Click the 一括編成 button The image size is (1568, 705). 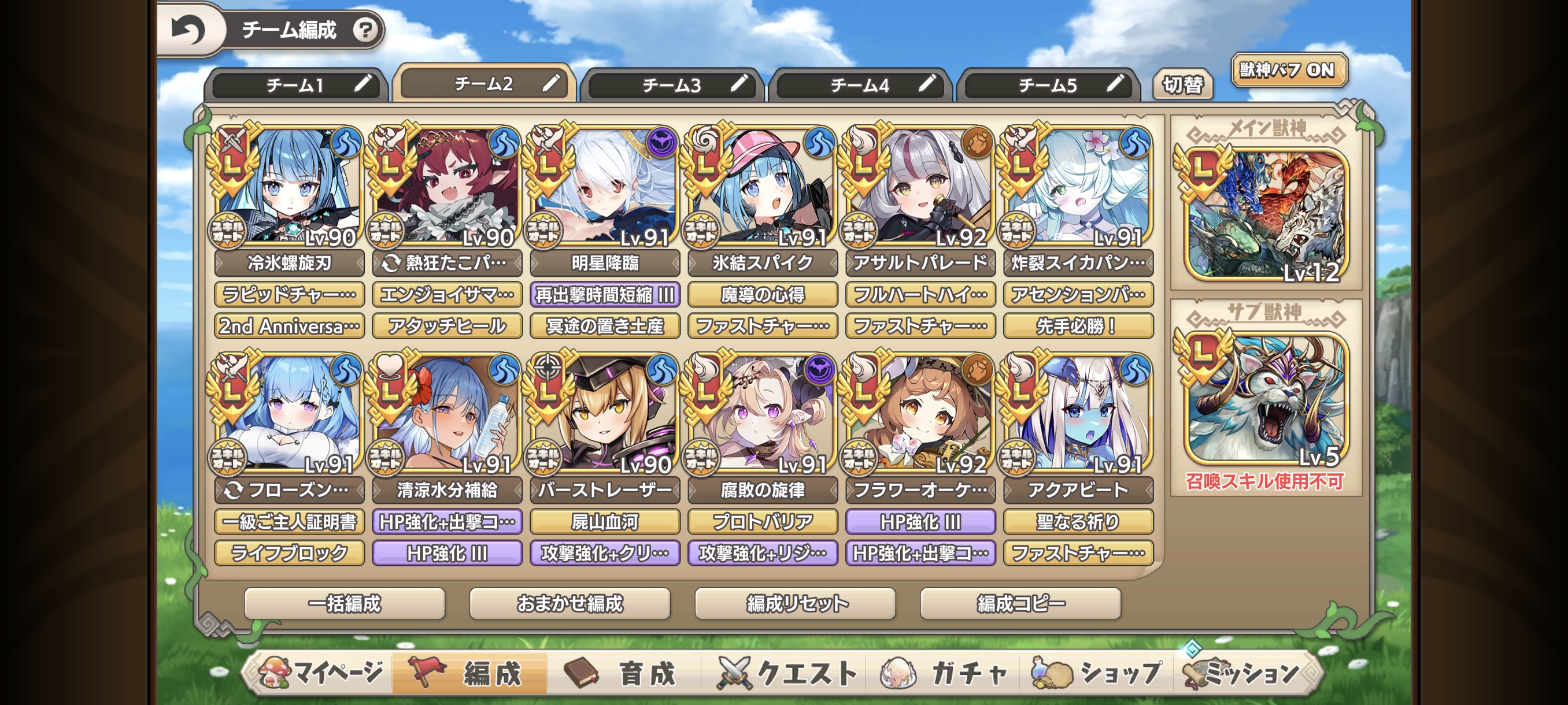[345, 603]
